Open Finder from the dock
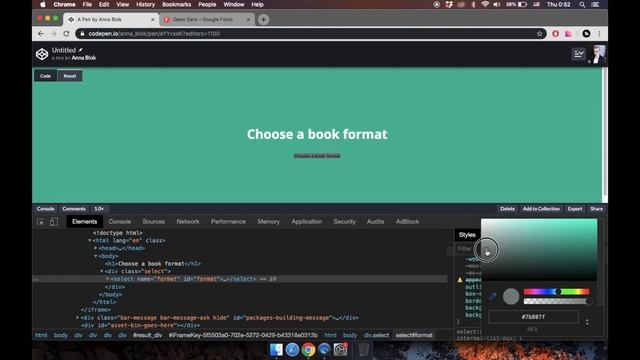 pyautogui.click(x=276, y=349)
